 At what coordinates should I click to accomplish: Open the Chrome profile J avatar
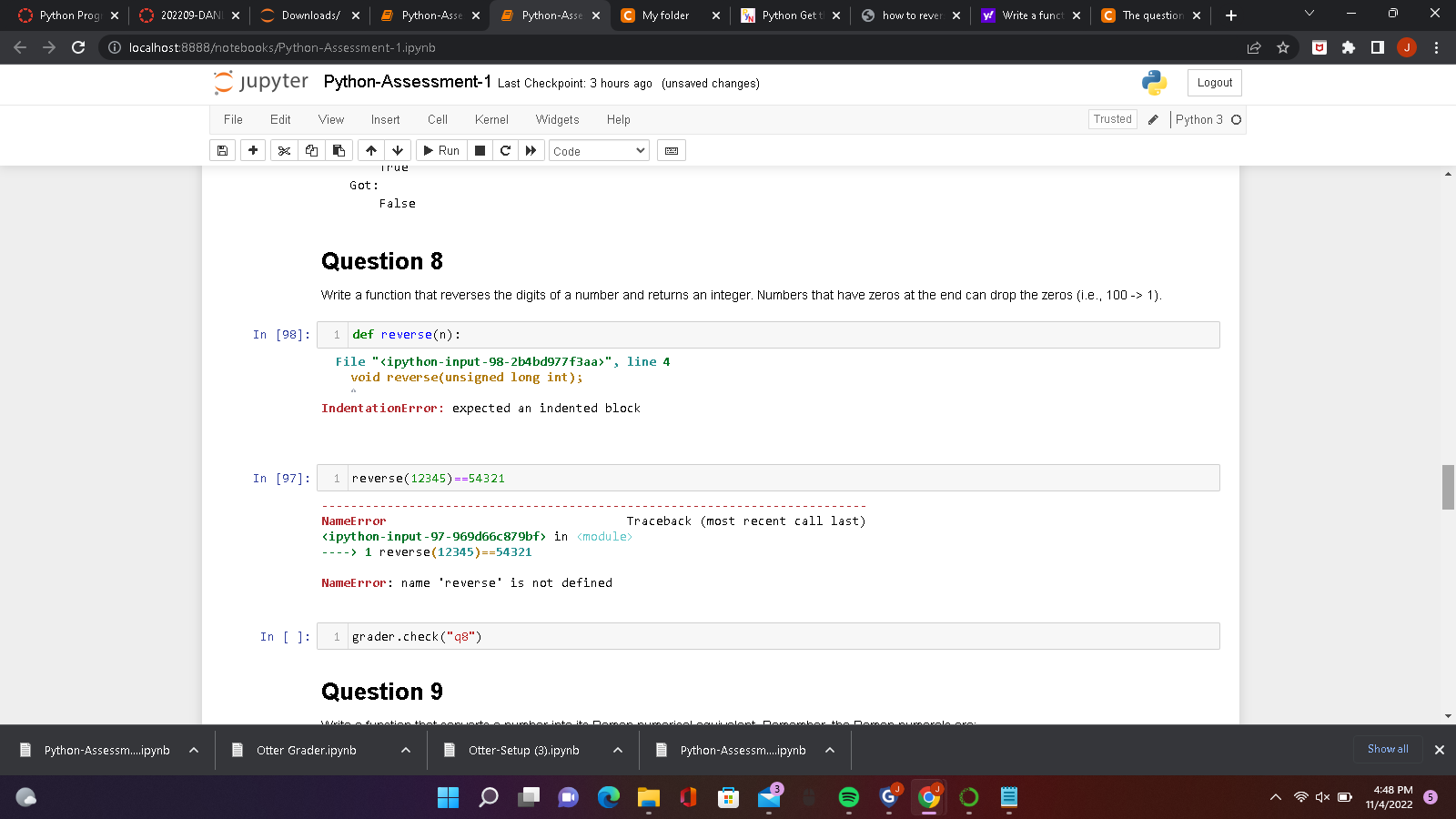point(1407,47)
